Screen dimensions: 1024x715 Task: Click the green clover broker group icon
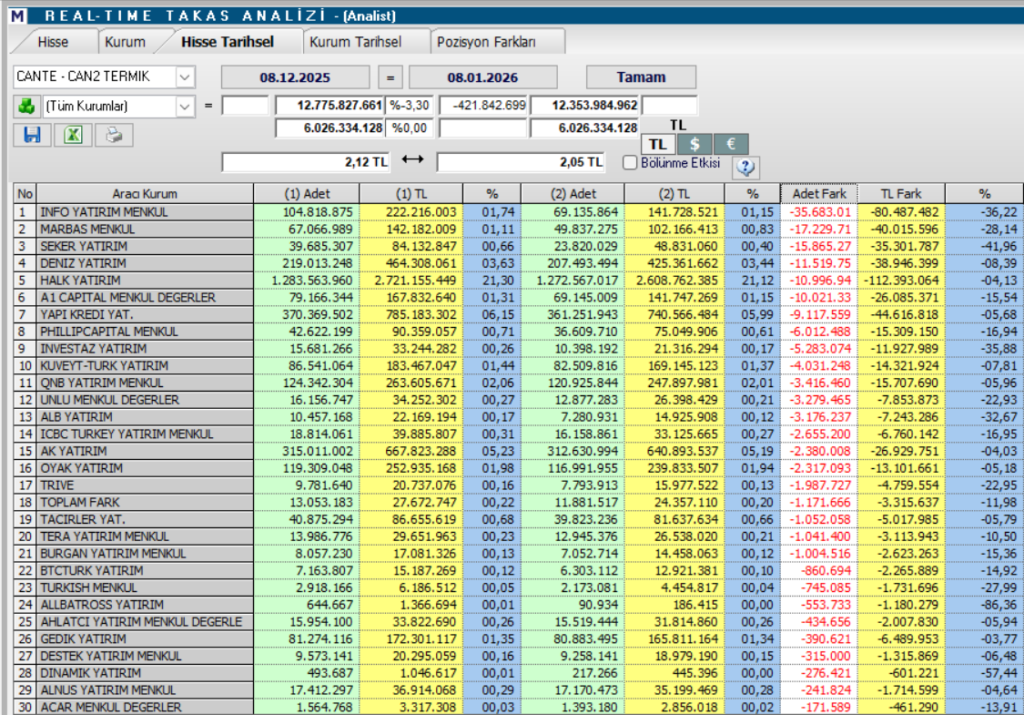tap(27, 106)
